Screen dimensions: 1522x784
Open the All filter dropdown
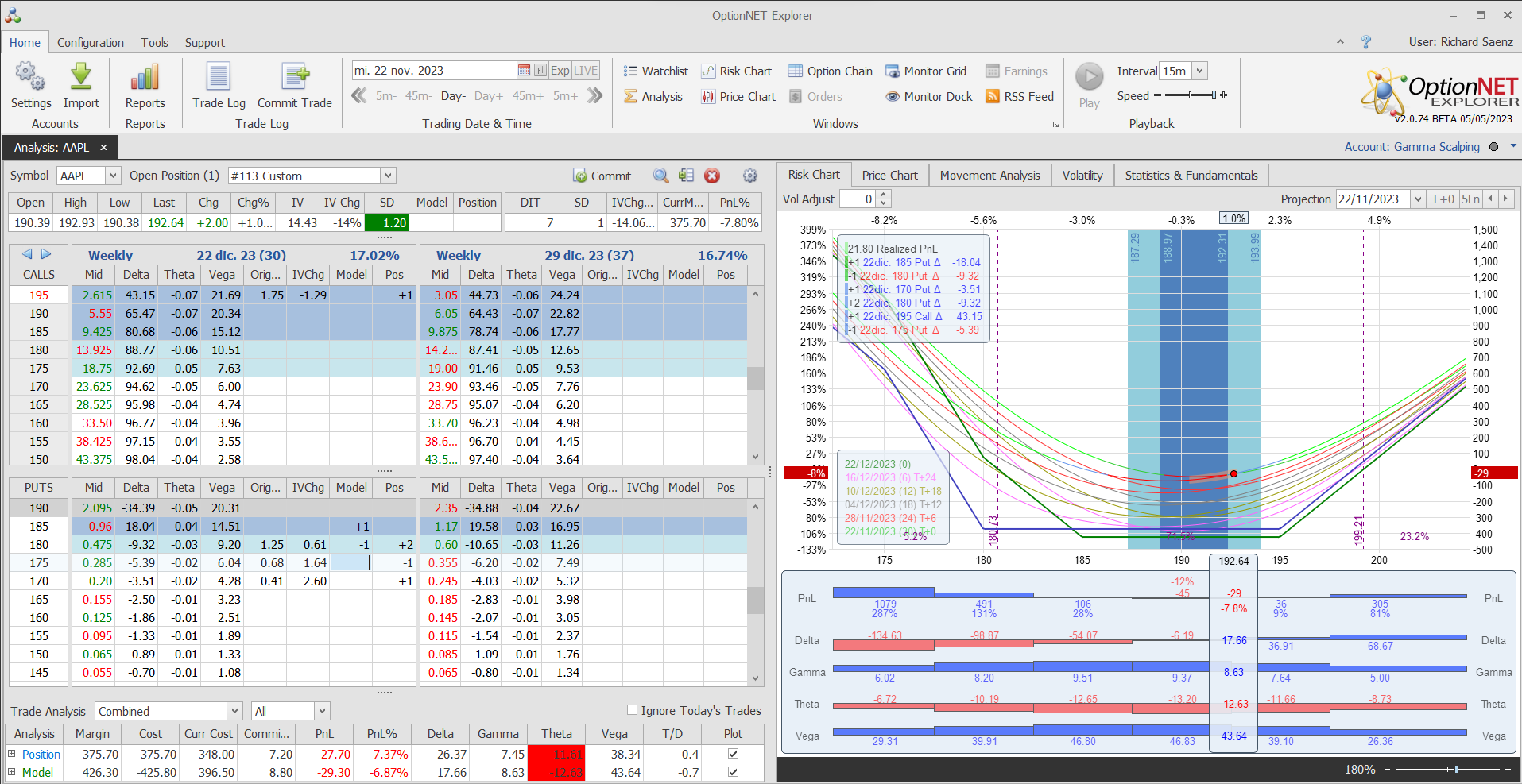(322, 711)
